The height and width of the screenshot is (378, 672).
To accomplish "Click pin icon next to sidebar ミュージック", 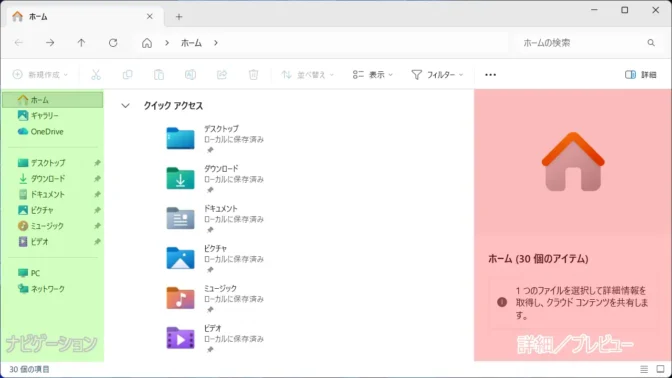I will click(97, 226).
